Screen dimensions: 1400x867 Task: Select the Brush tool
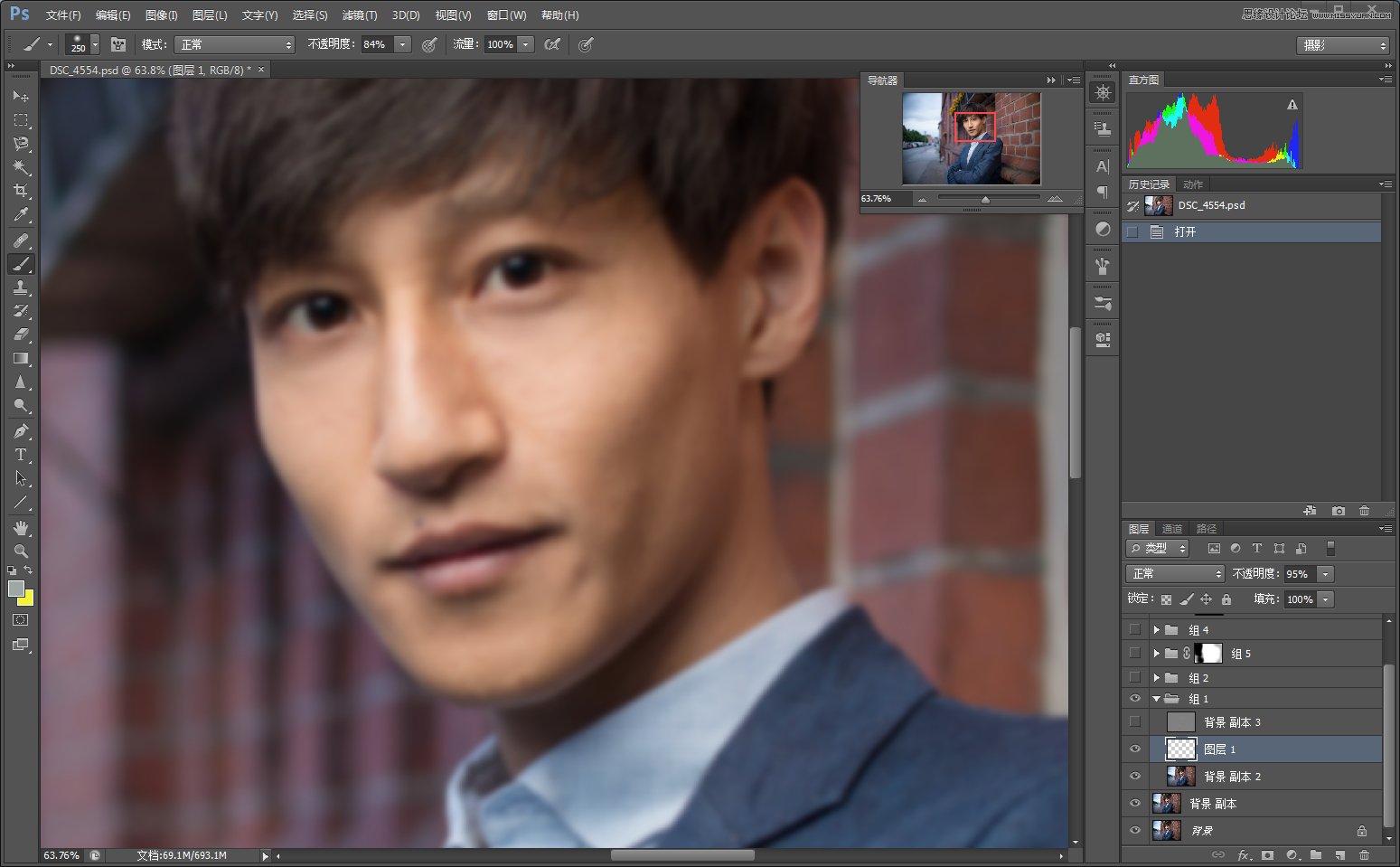pos(20,264)
